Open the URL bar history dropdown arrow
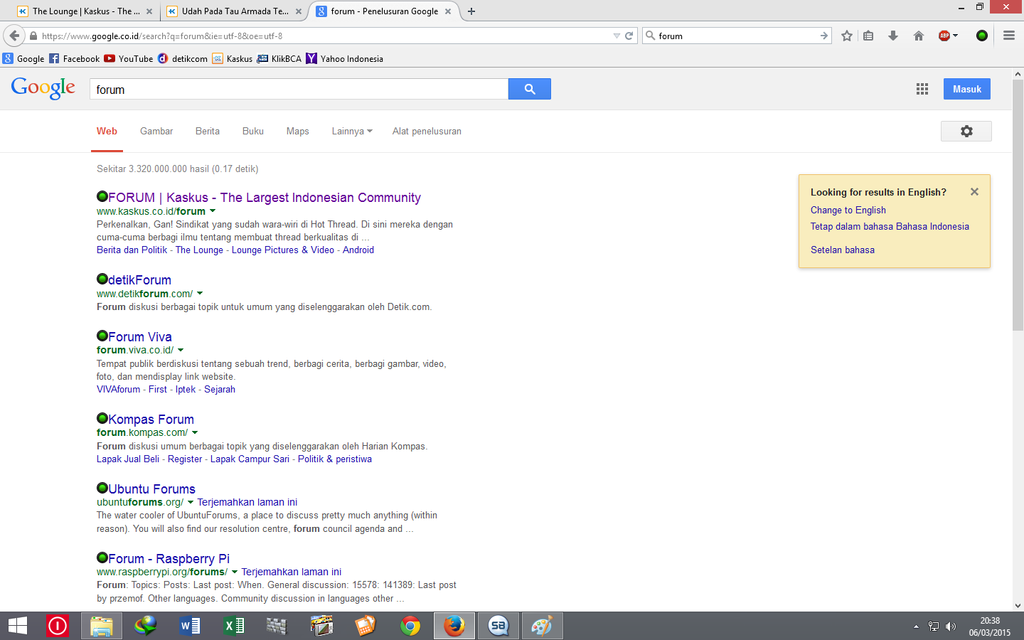The width and height of the screenshot is (1024, 640). click(616, 36)
